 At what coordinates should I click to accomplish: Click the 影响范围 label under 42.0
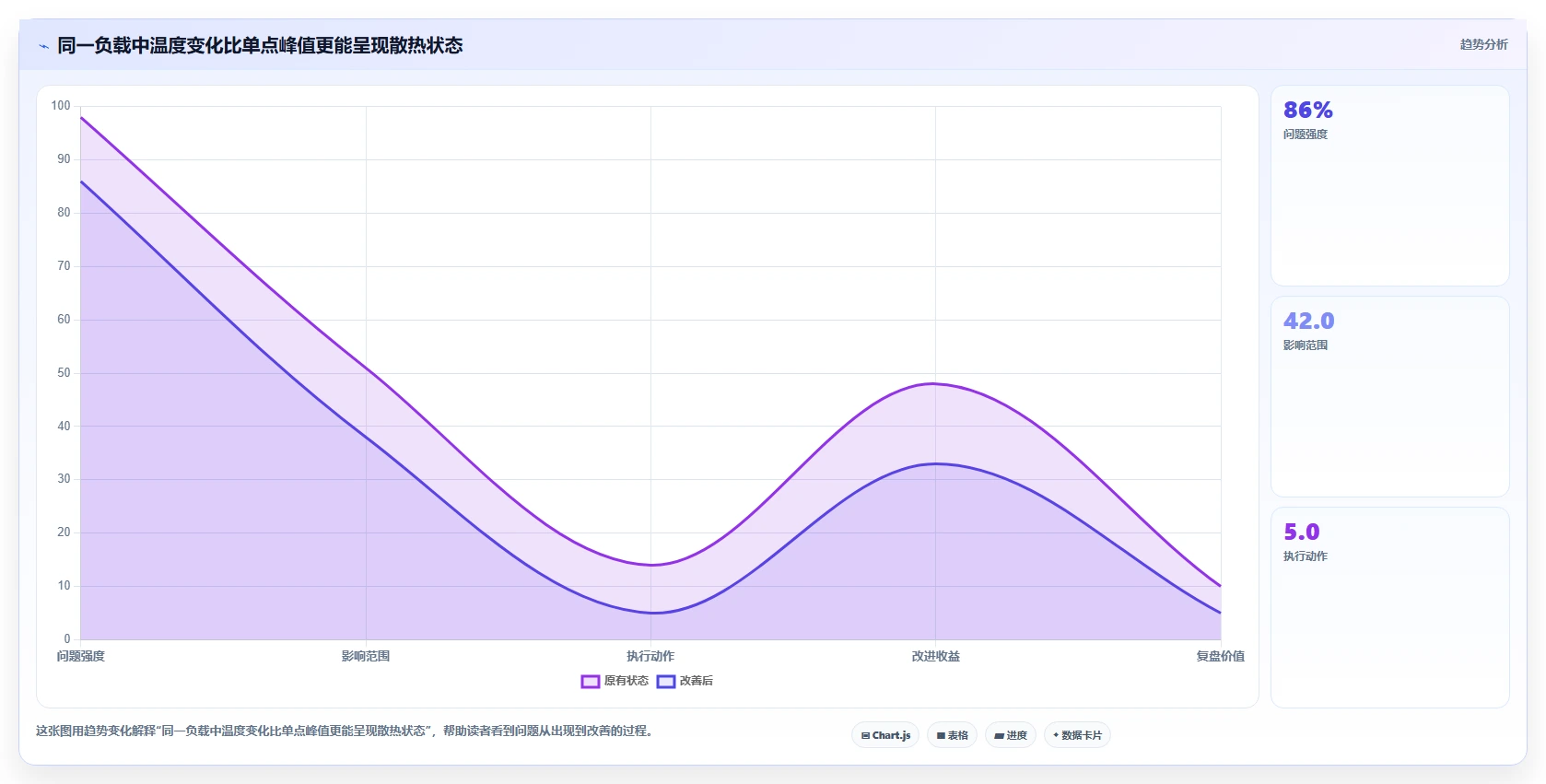(x=1306, y=345)
